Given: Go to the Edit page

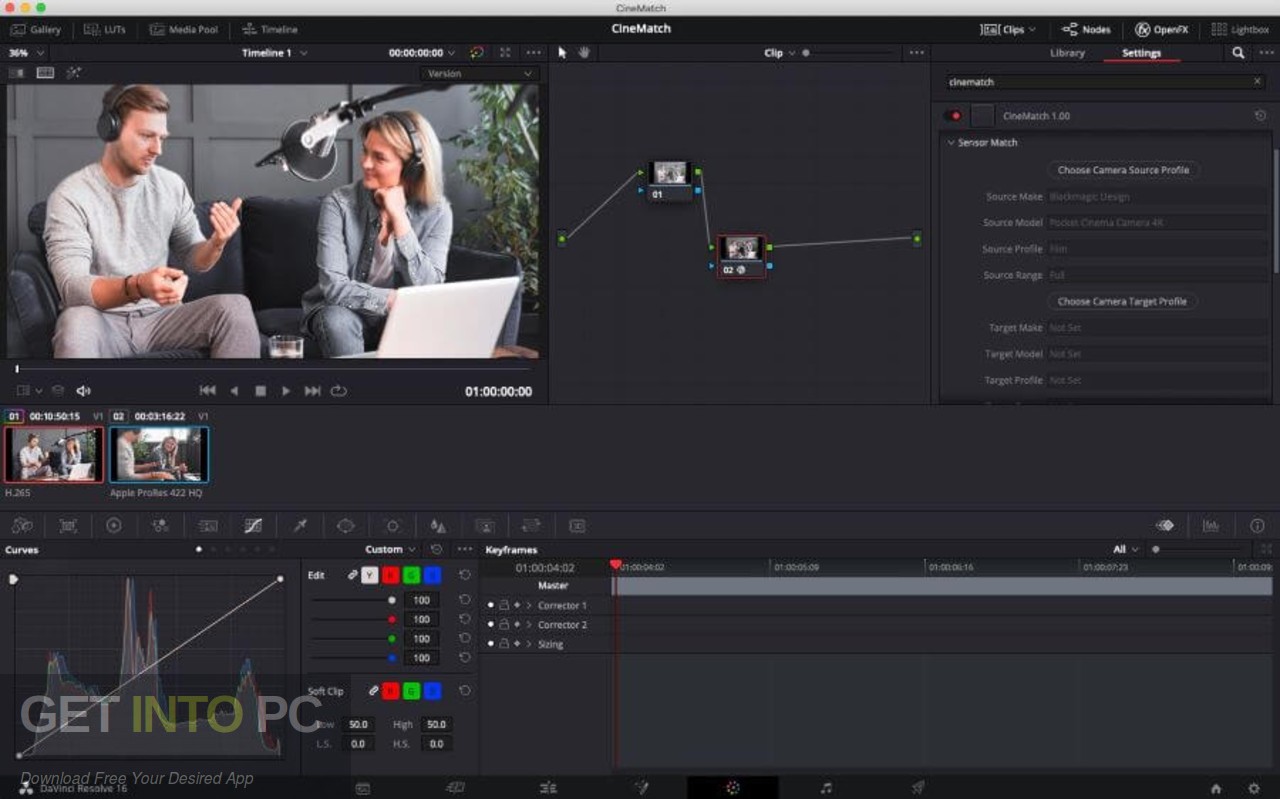Looking at the screenshot, I should 548,788.
